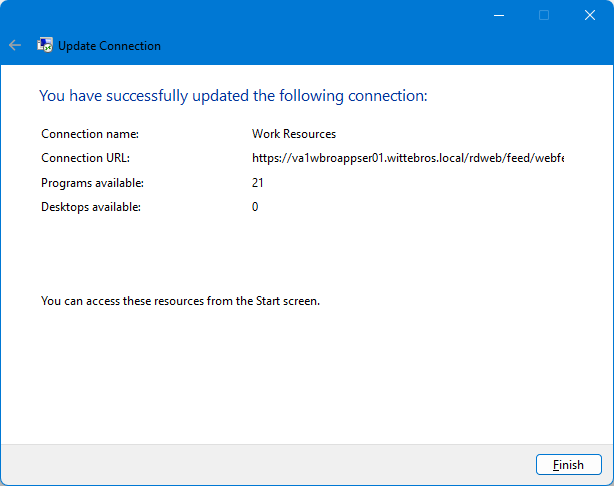
Task: Click the 'access these resources from the Start screen' text
Action: click(203, 301)
